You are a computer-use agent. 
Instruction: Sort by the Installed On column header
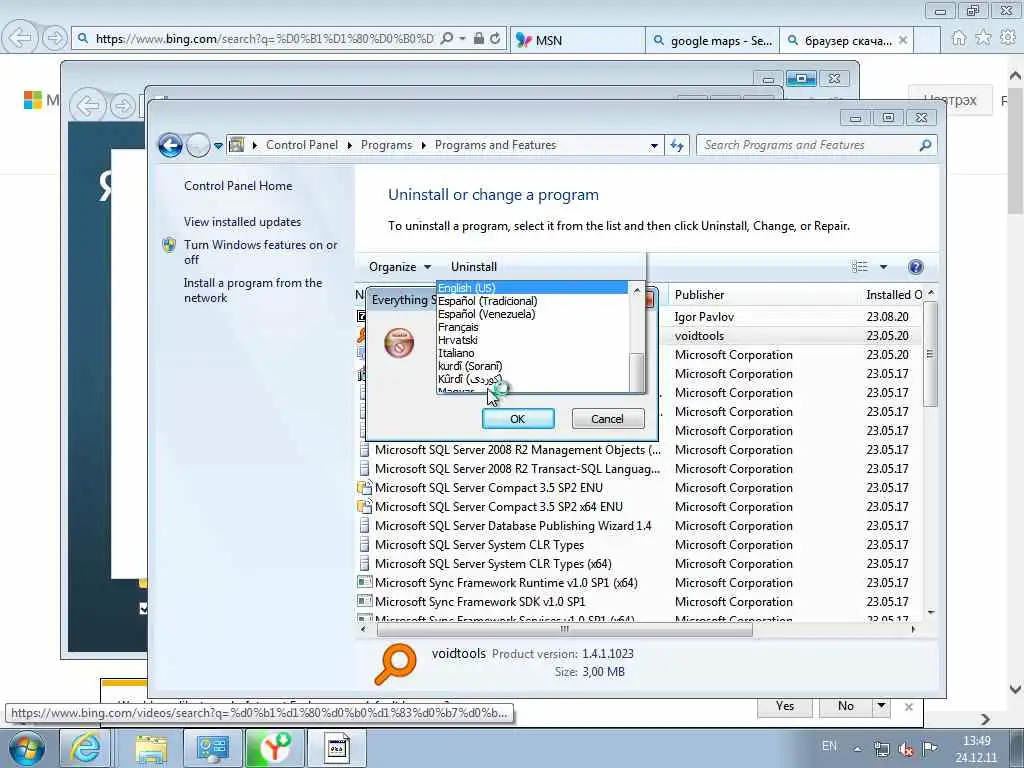tap(894, 295)
